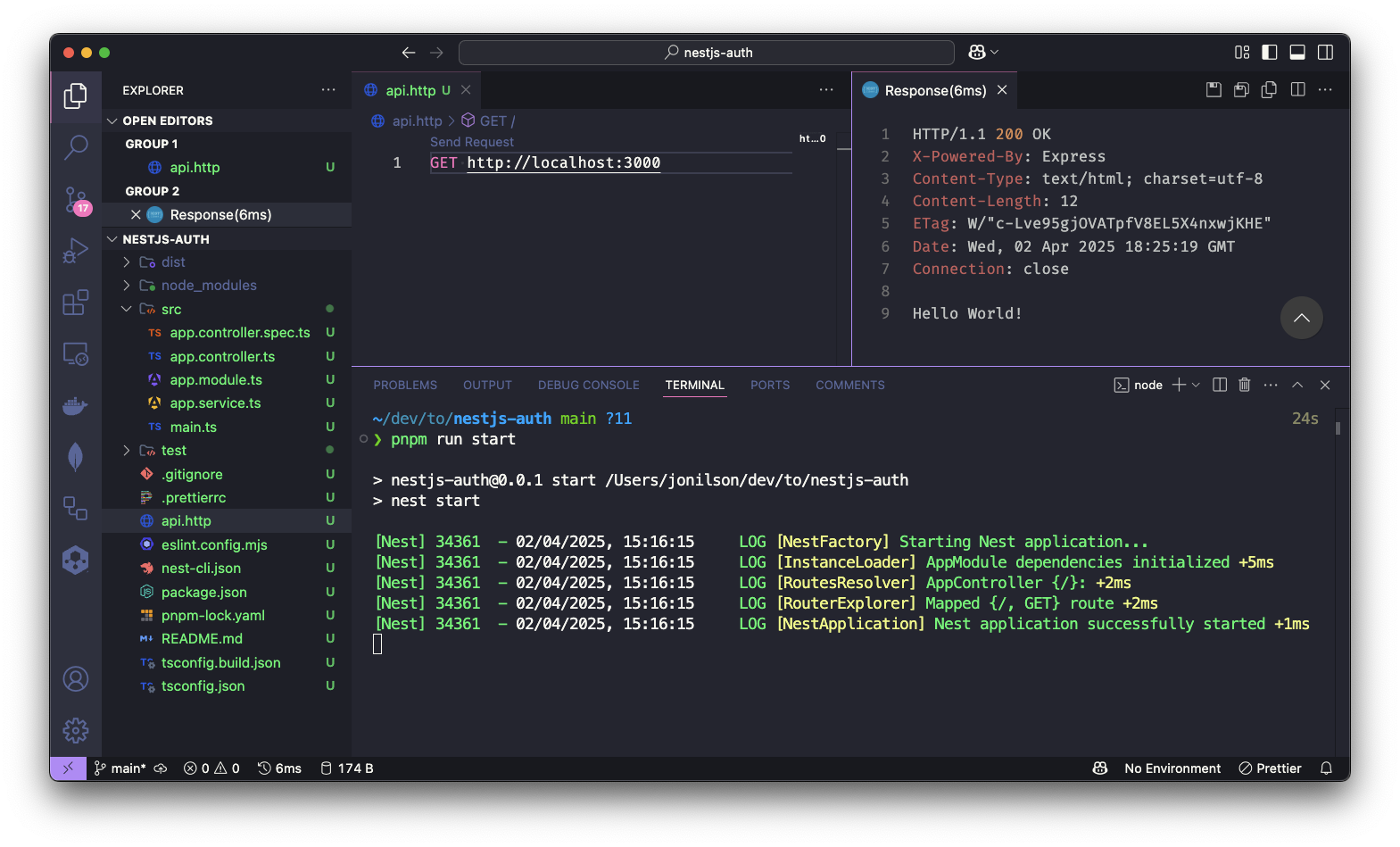Image resolution: width=1400 pixels, height=847 pixels.
Task: Add a new terminal with plus icon
Action: 1179,385
